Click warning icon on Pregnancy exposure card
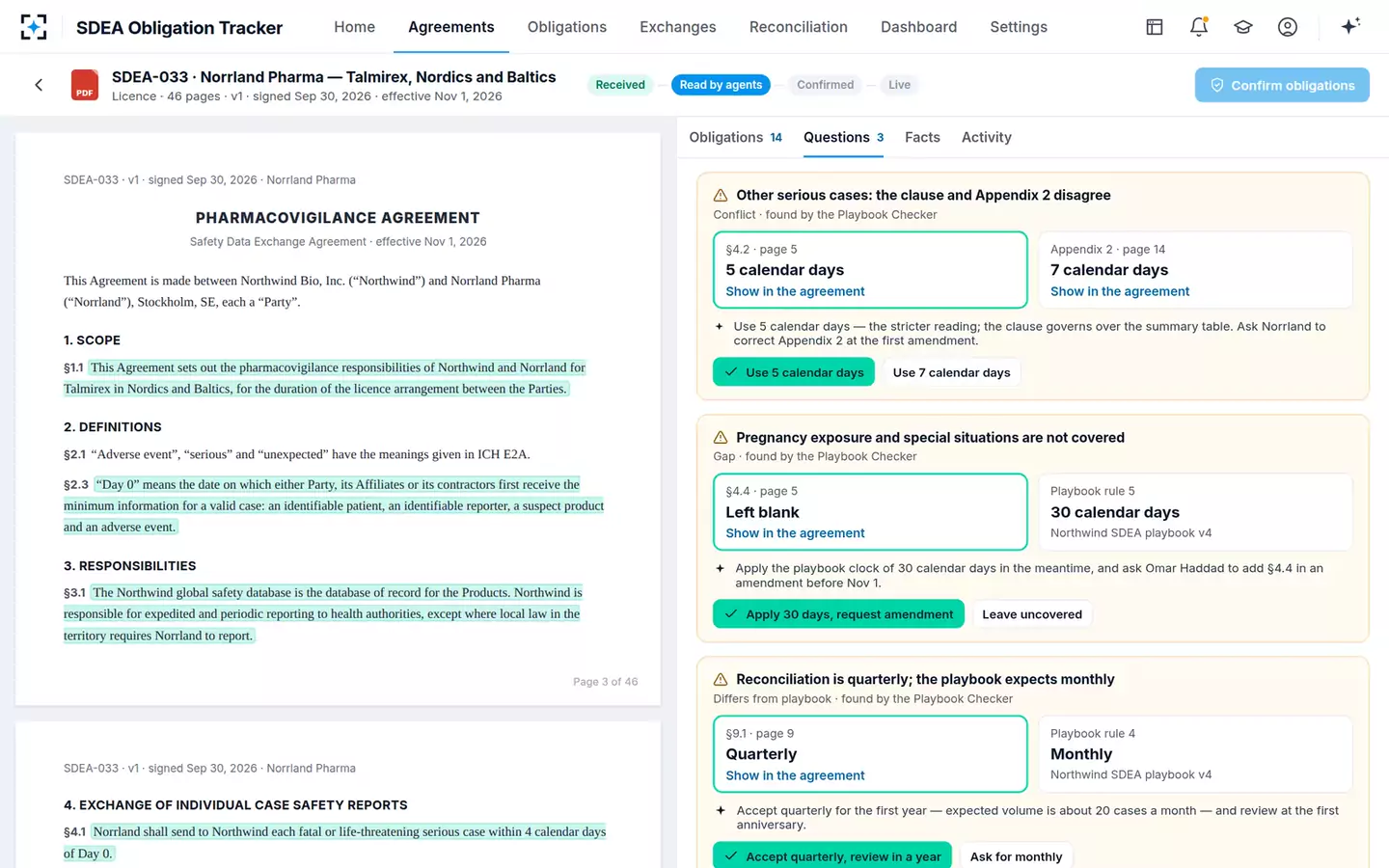 click(721, 437)
